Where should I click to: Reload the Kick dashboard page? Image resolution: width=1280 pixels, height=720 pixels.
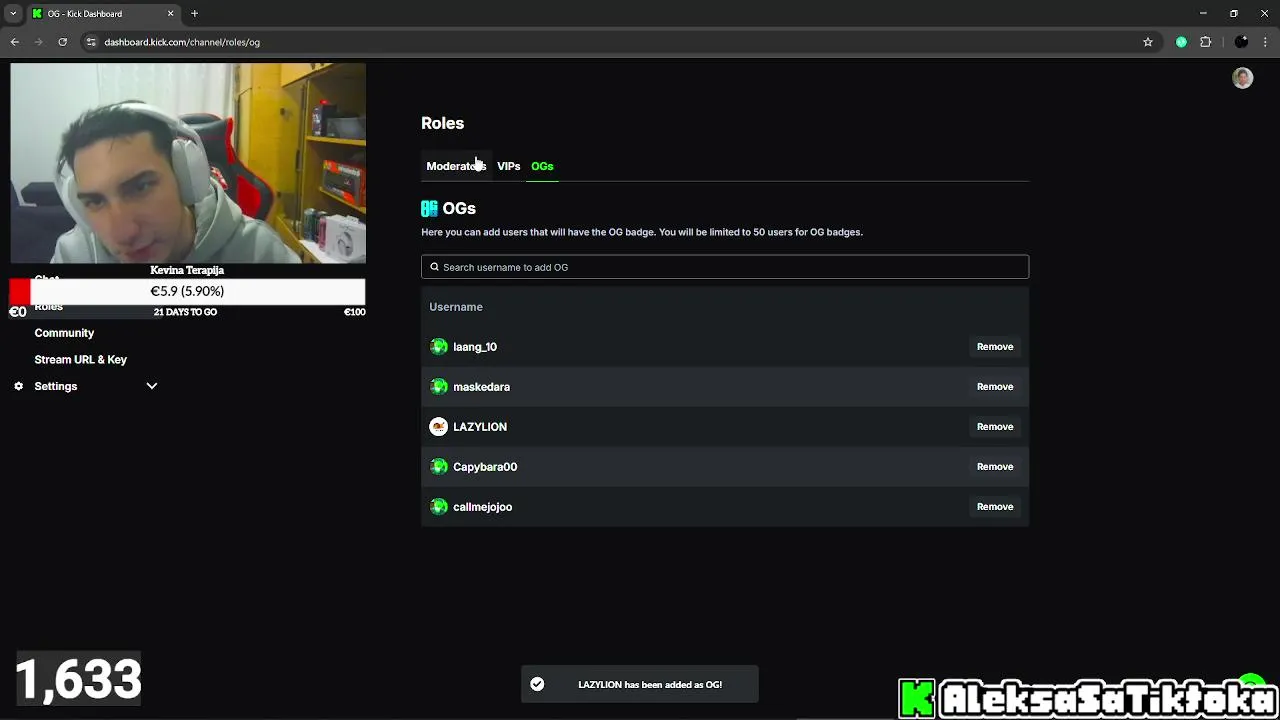click(62, 42)
